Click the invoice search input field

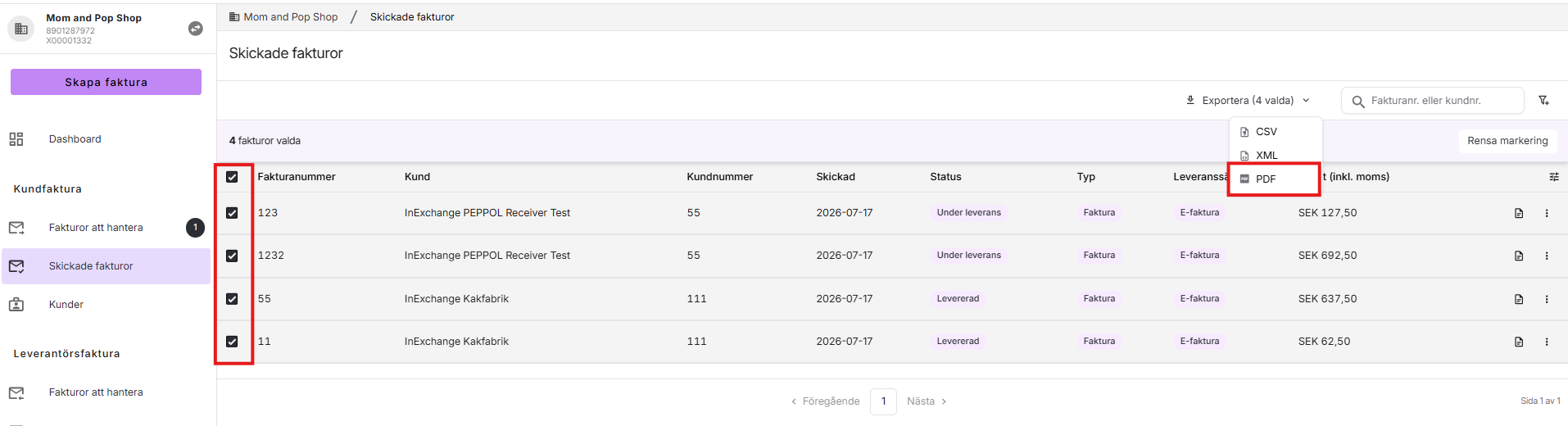coord(1433,101)
